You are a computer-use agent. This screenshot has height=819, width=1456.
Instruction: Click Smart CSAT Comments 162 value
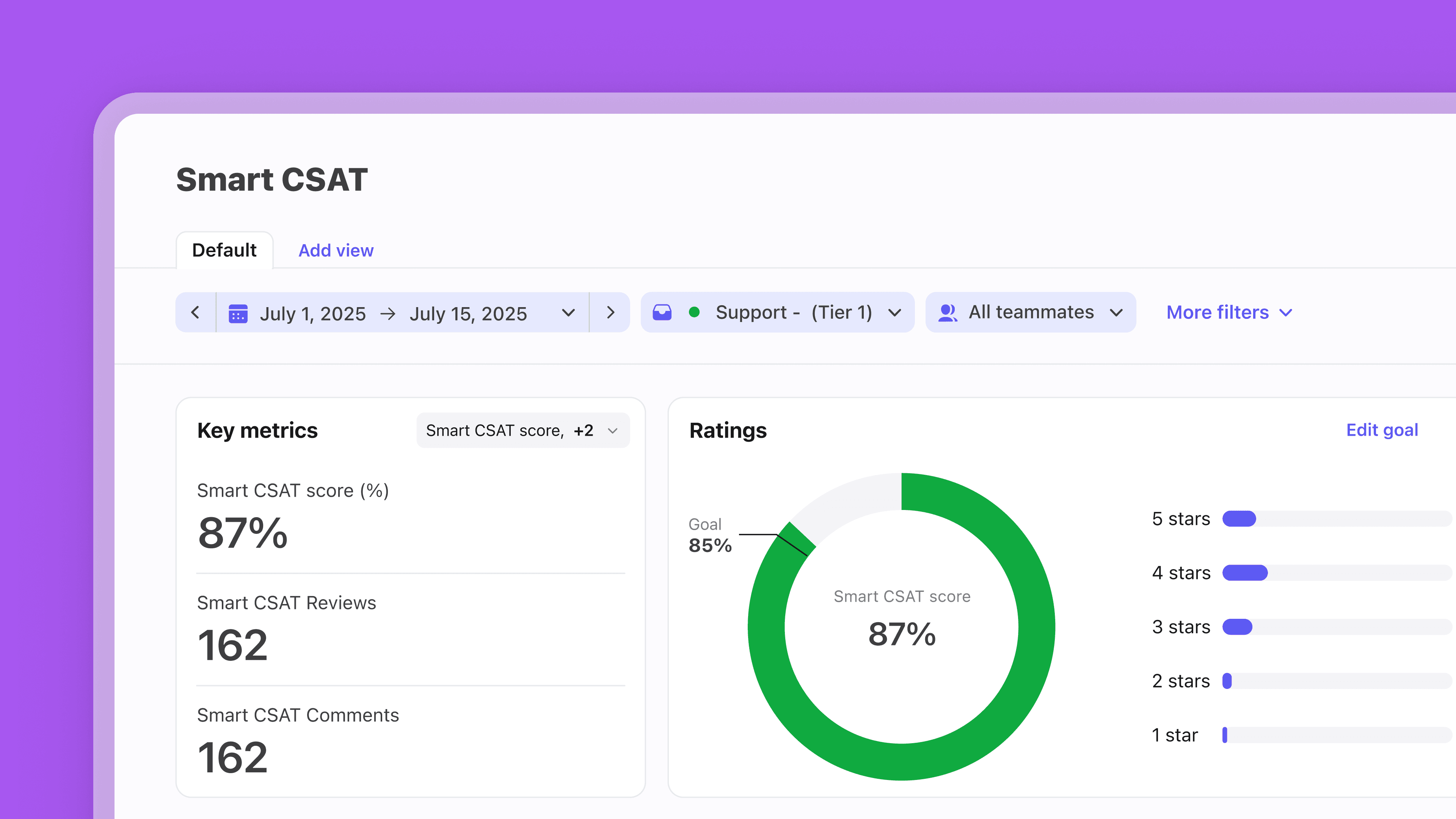coord(232,758)
